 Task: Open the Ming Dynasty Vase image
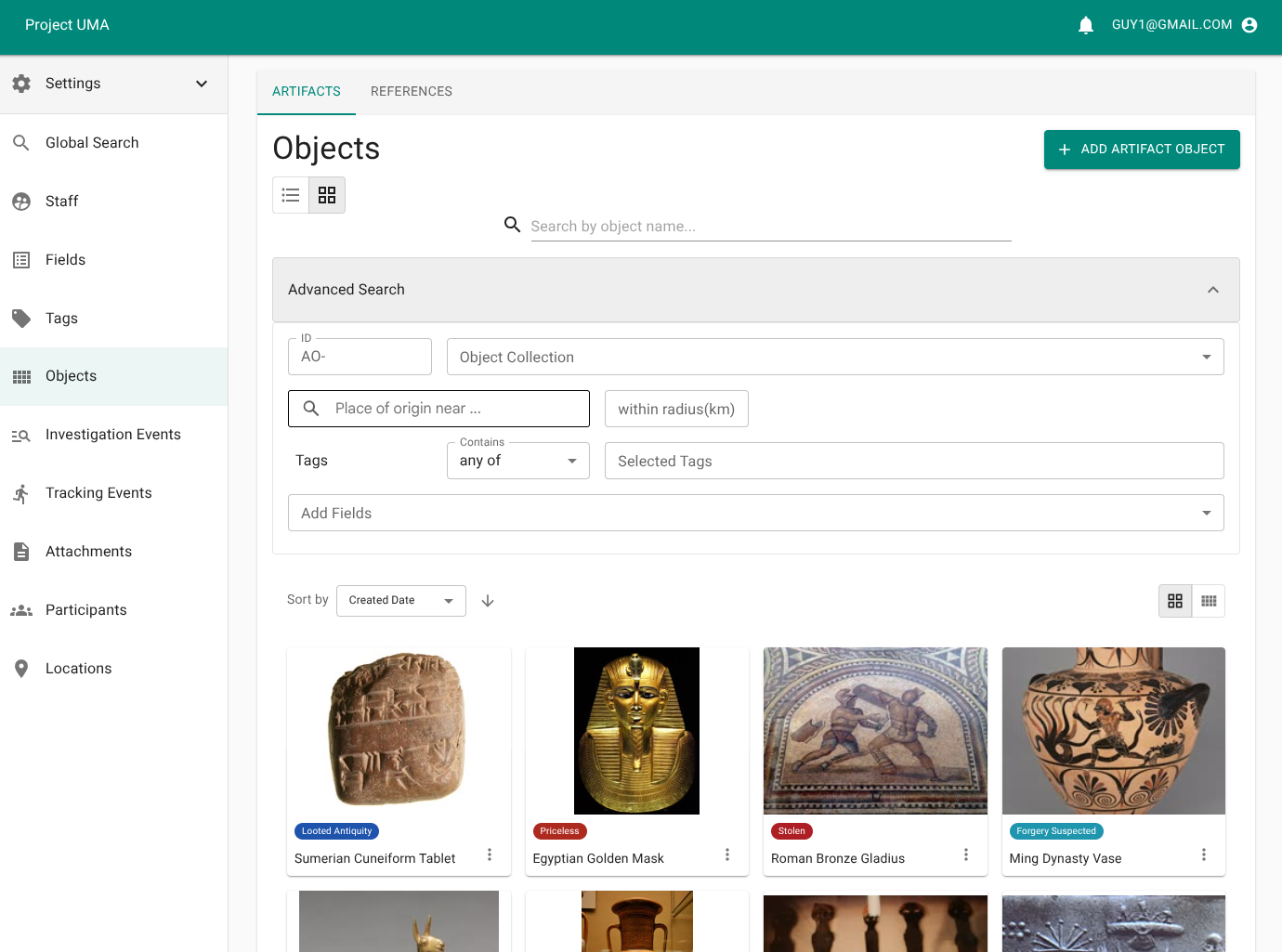point(1114,731)
